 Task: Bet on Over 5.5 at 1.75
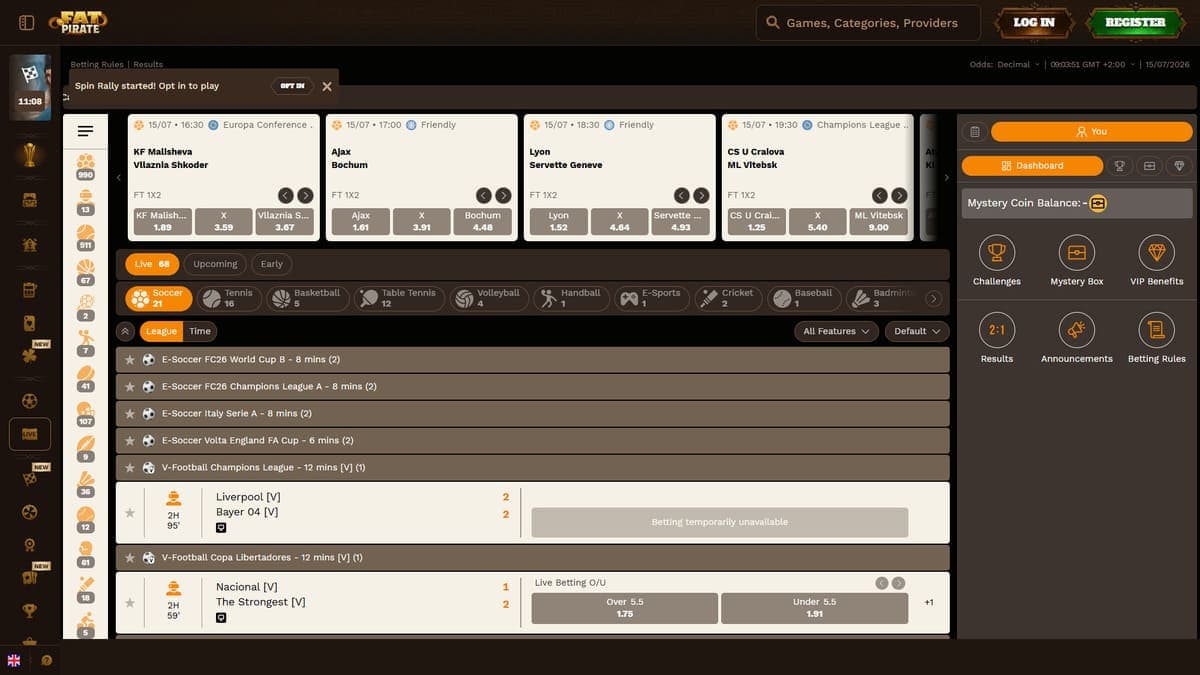(x=625, y=608)
